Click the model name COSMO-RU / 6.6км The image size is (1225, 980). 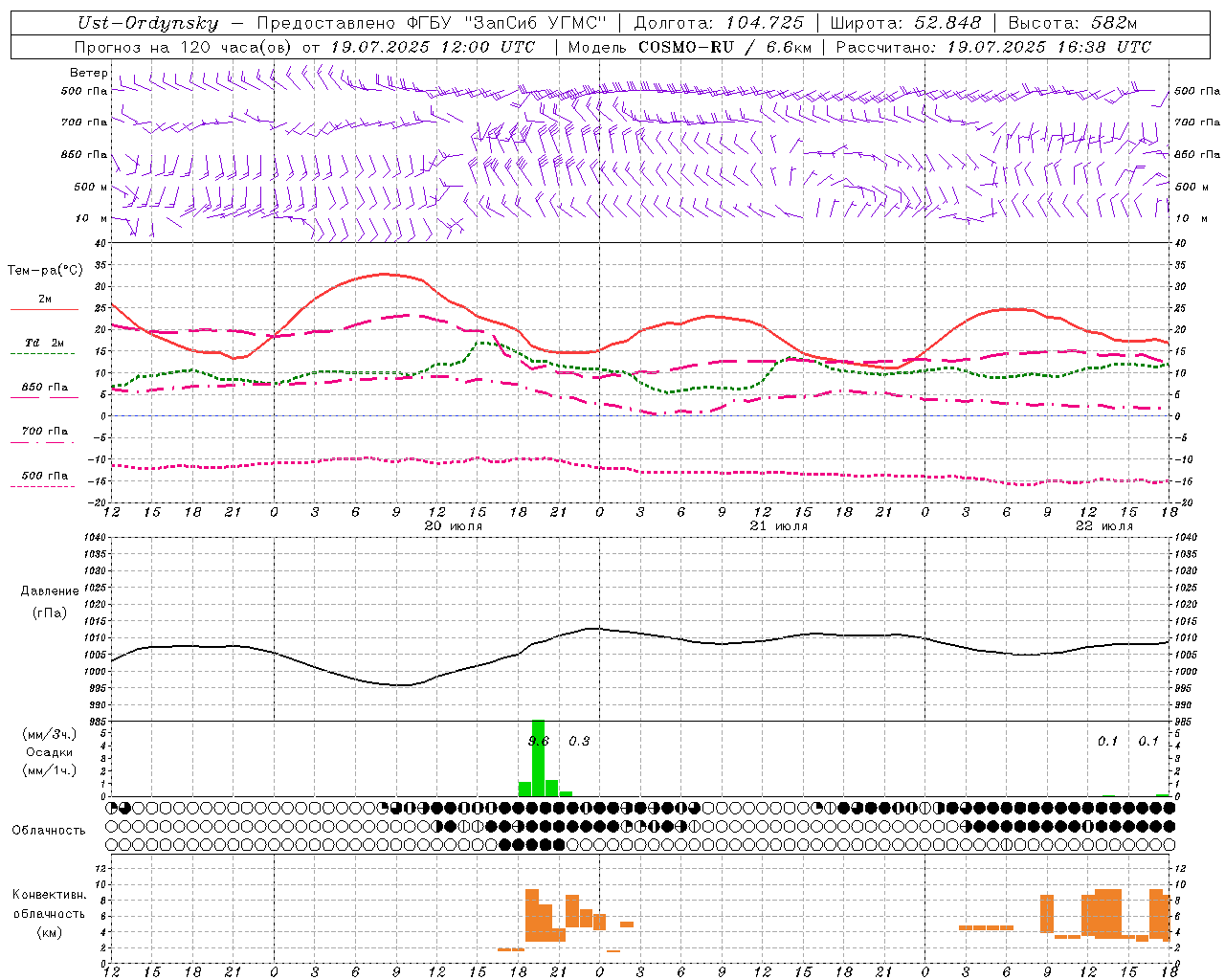pyautogui.click(x=725, y=47)
